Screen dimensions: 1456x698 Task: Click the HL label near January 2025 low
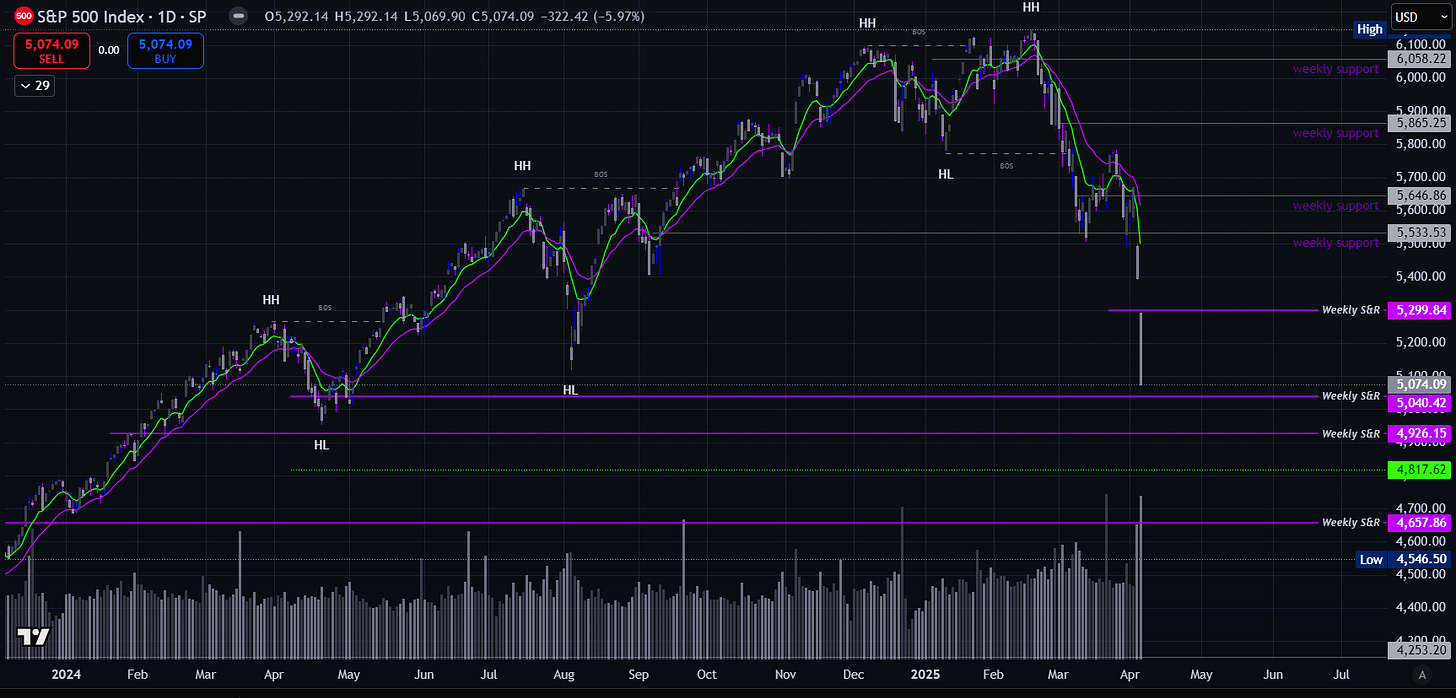click(946, 174)
